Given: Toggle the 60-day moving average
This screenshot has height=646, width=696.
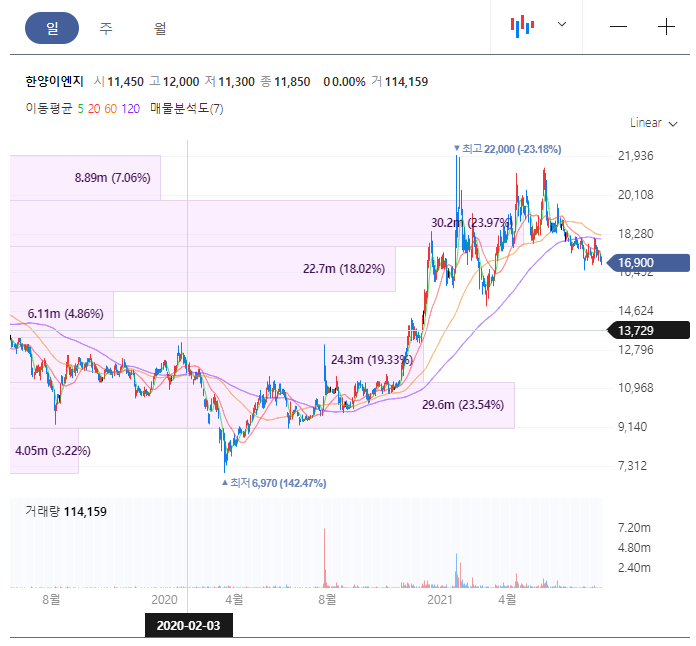Looking at the screenshot, I should coord(111,109).
